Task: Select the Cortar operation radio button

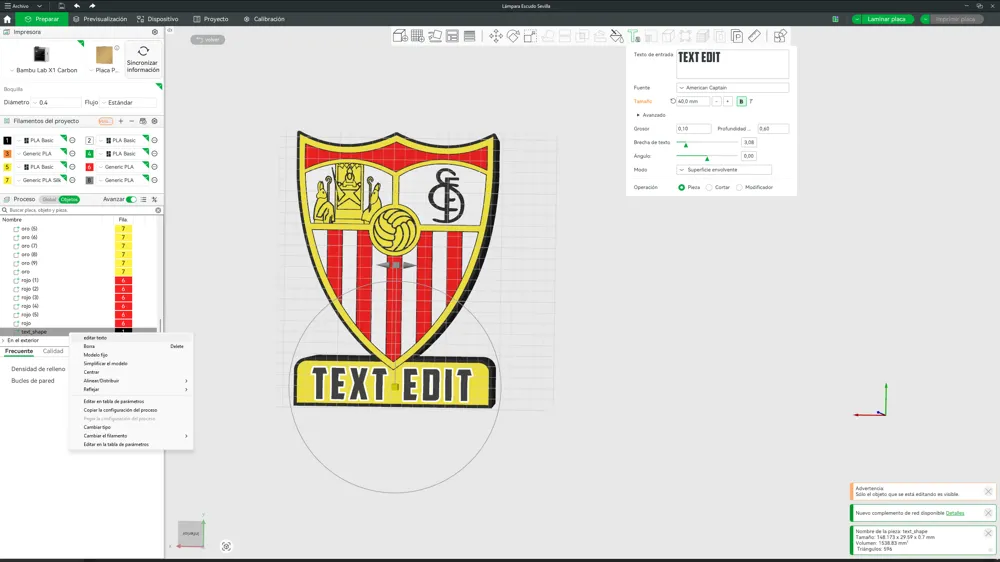Action: pyautogui.click(x=709, y=188)
